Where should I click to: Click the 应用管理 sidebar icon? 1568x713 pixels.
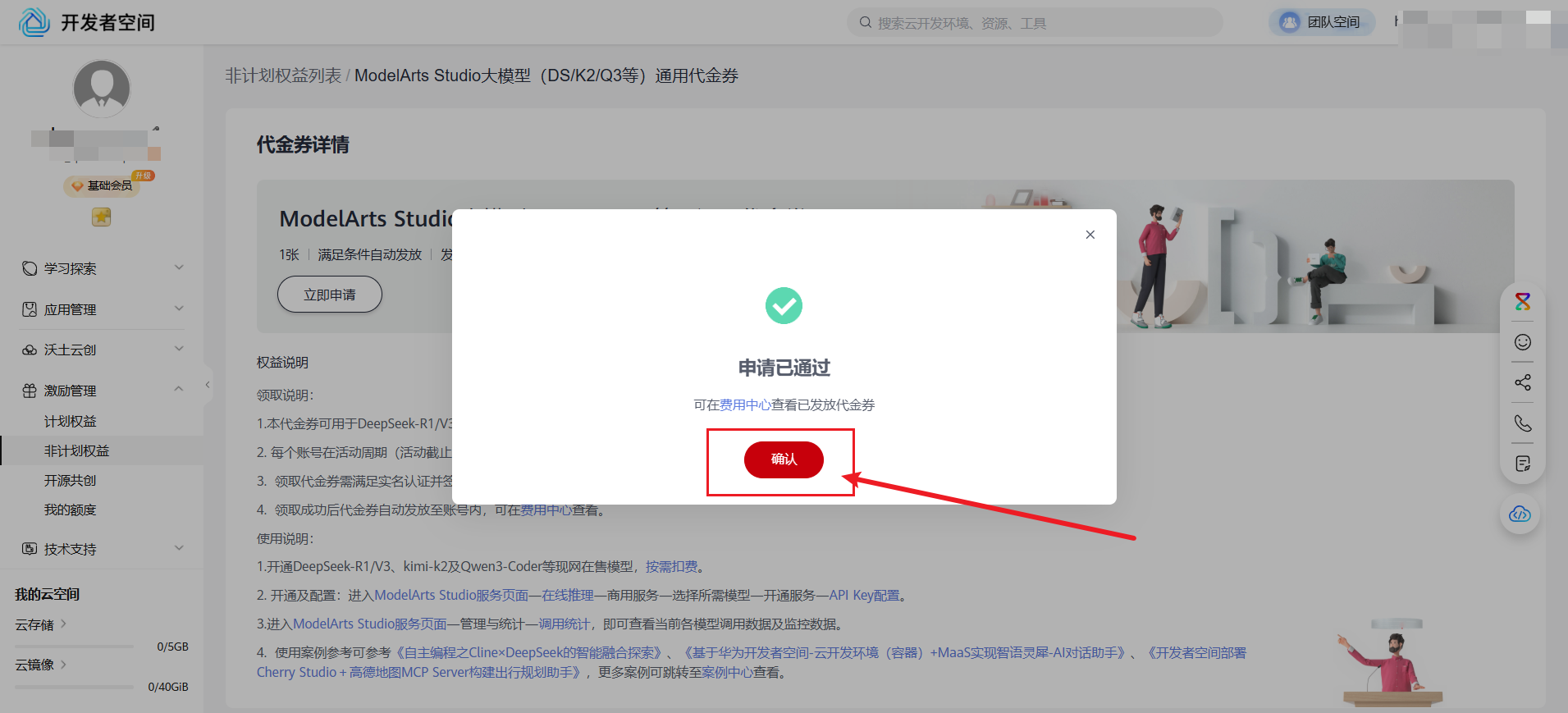[30, 309]
